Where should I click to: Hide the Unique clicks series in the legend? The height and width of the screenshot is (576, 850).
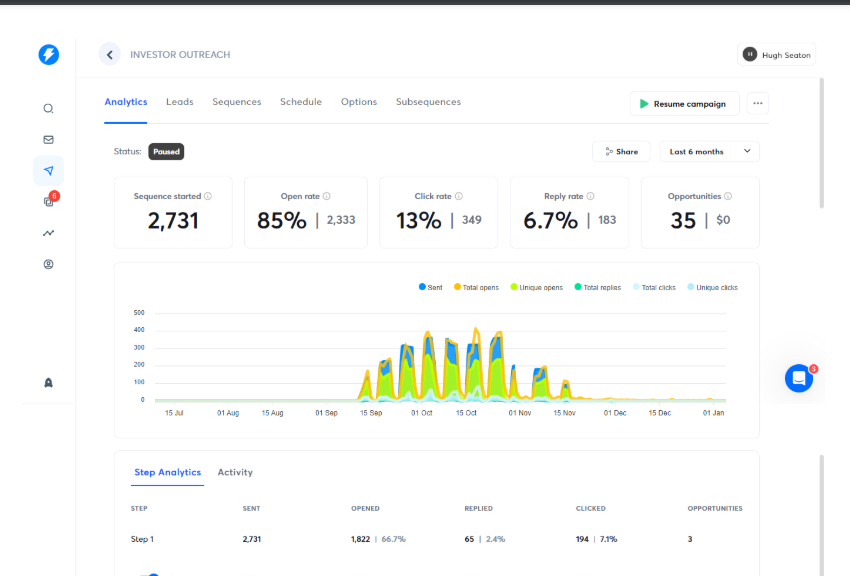click(712, 287)
